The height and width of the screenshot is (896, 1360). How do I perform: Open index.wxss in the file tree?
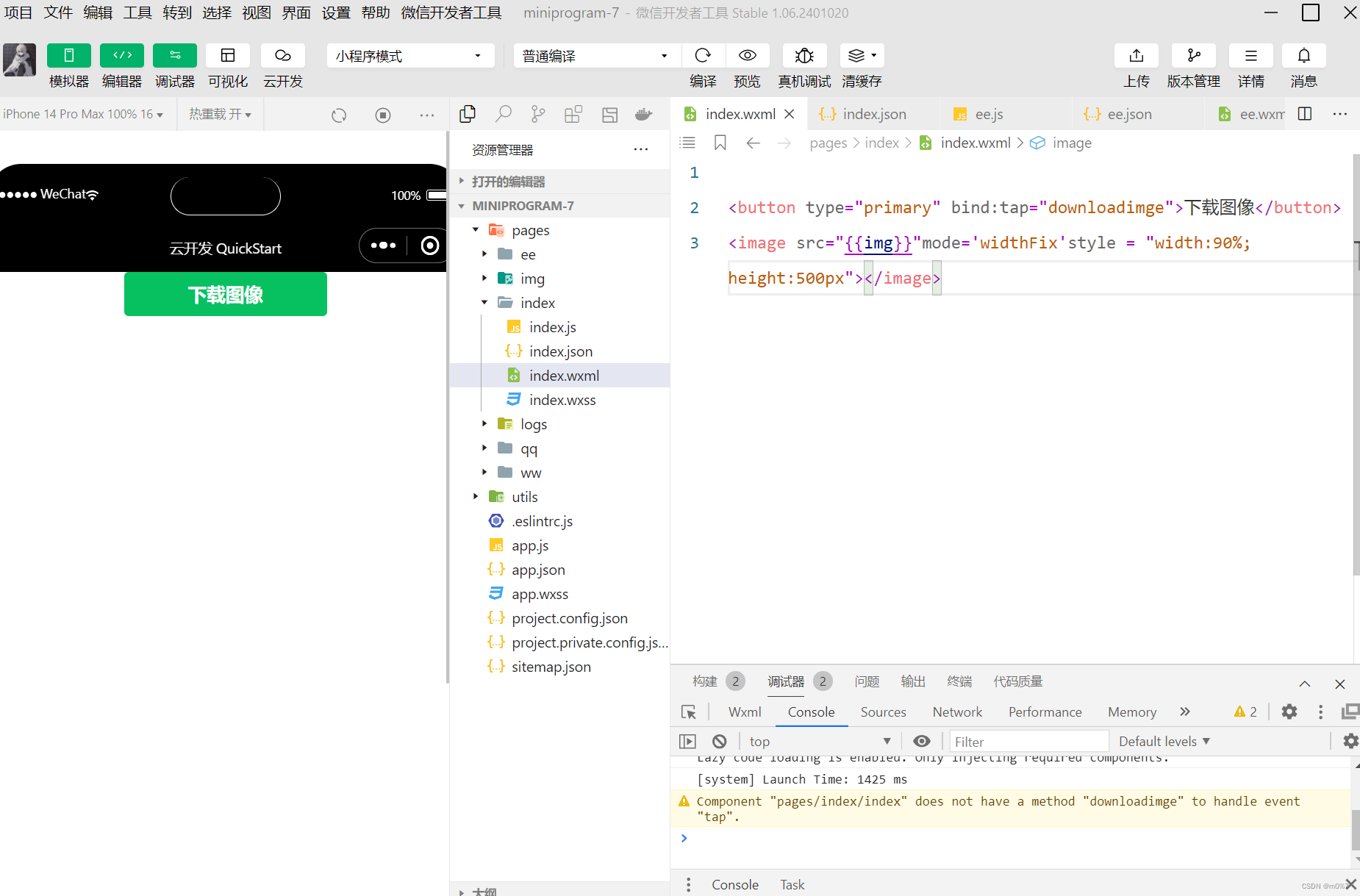pos(562,400)
